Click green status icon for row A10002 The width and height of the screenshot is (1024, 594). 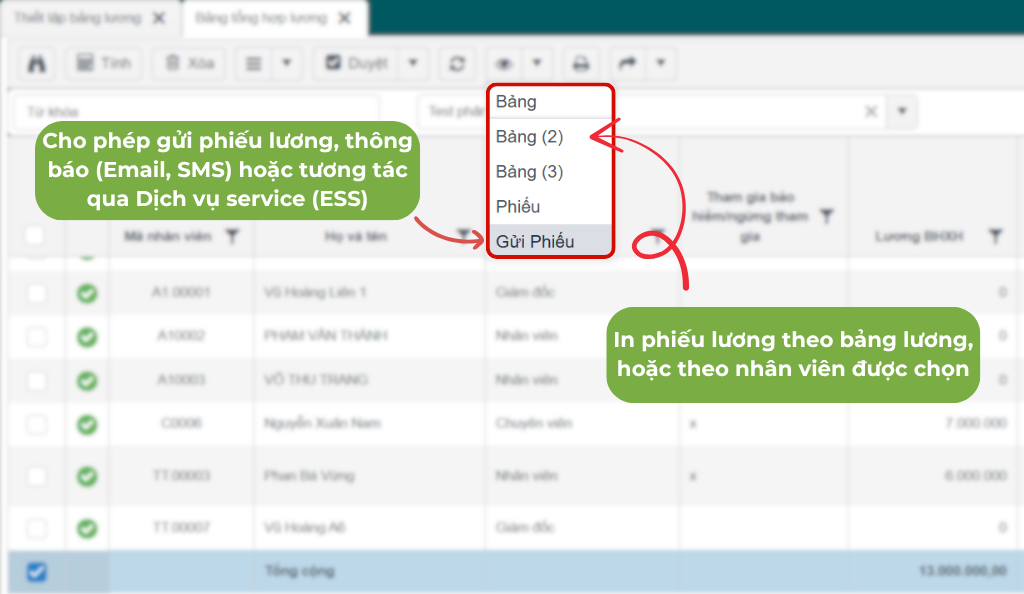click(87, 337)
